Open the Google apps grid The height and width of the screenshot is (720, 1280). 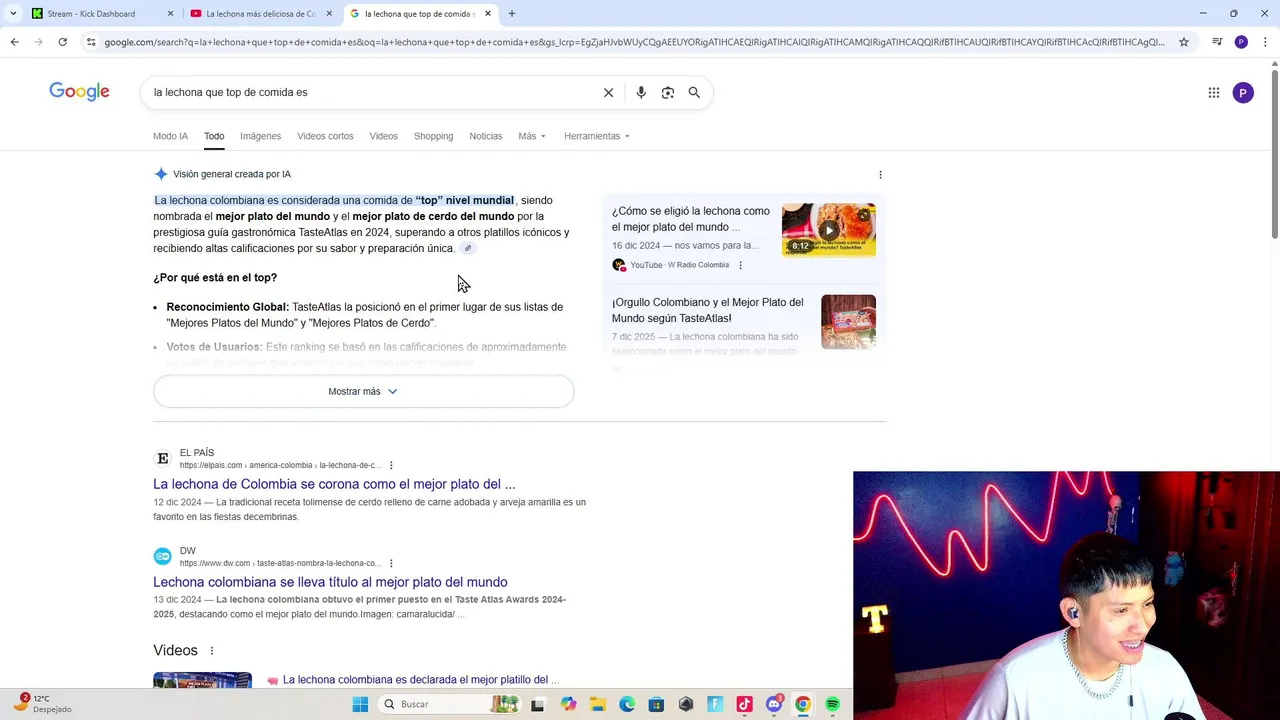(x=1214, y=93)
